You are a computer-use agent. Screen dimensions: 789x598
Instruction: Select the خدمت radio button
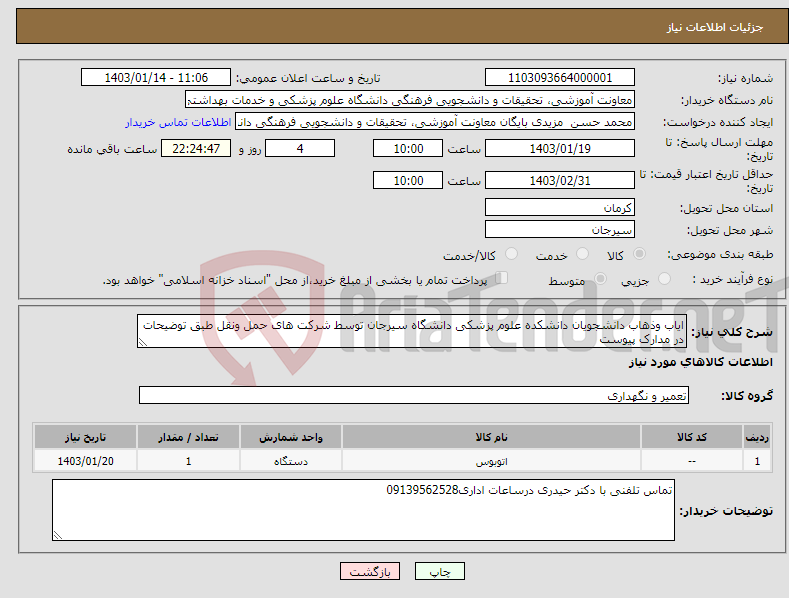click(582, 254)
